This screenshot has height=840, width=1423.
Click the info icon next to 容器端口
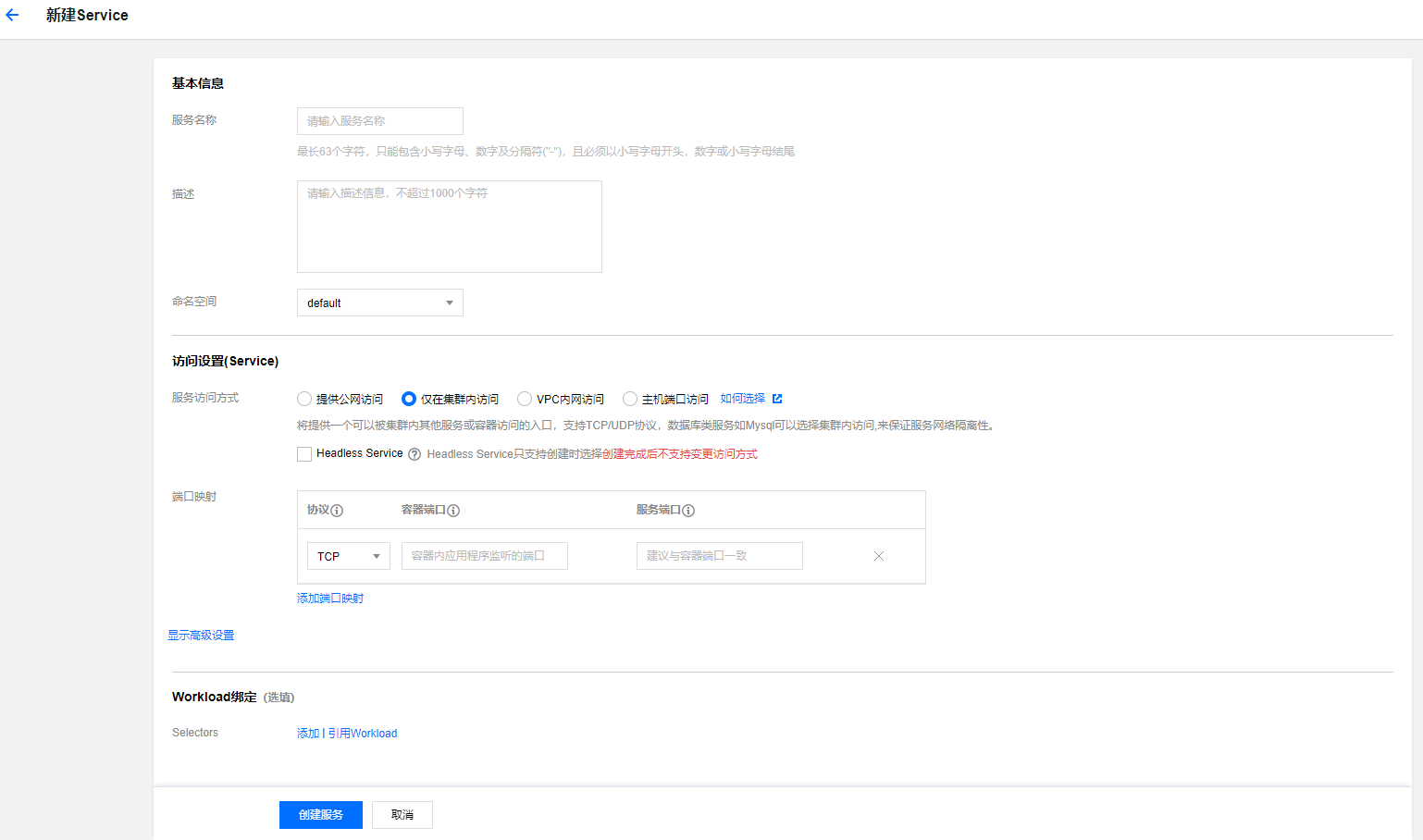pyautogui.click(x=453, y=511)
